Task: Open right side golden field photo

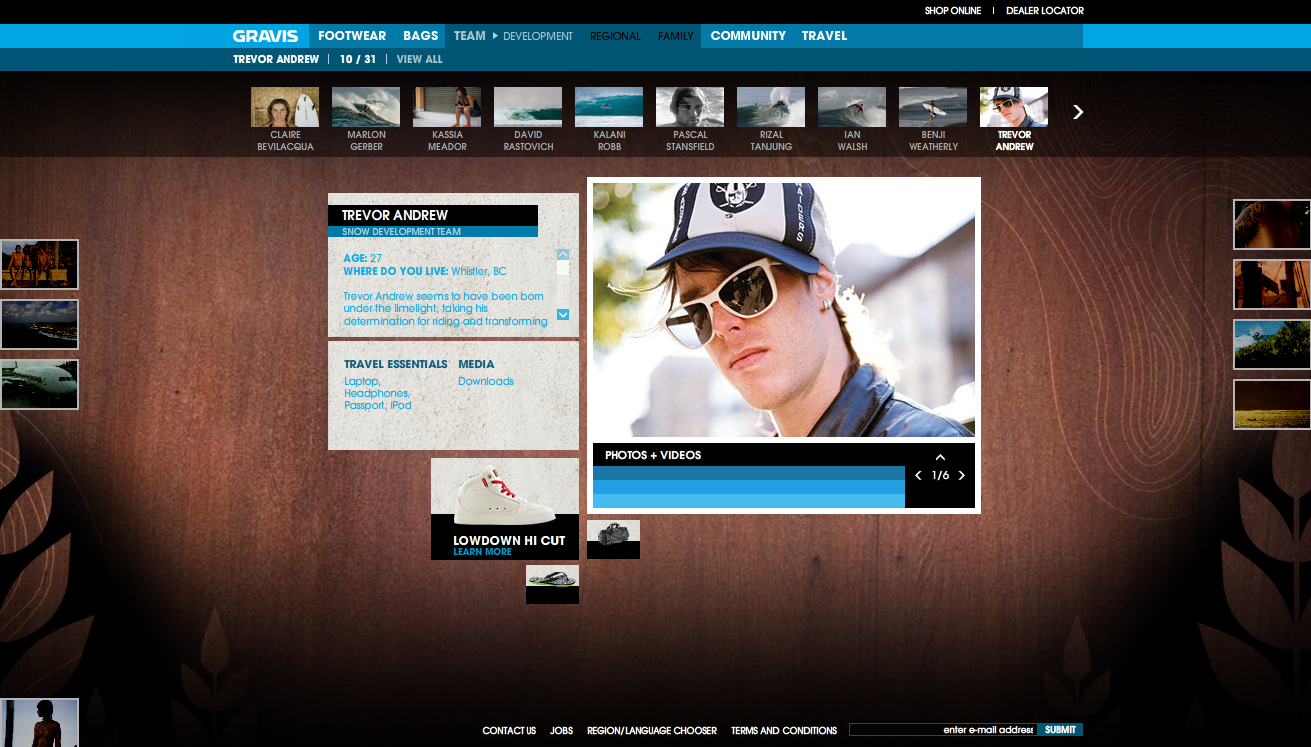Action: click(1272, 404)
